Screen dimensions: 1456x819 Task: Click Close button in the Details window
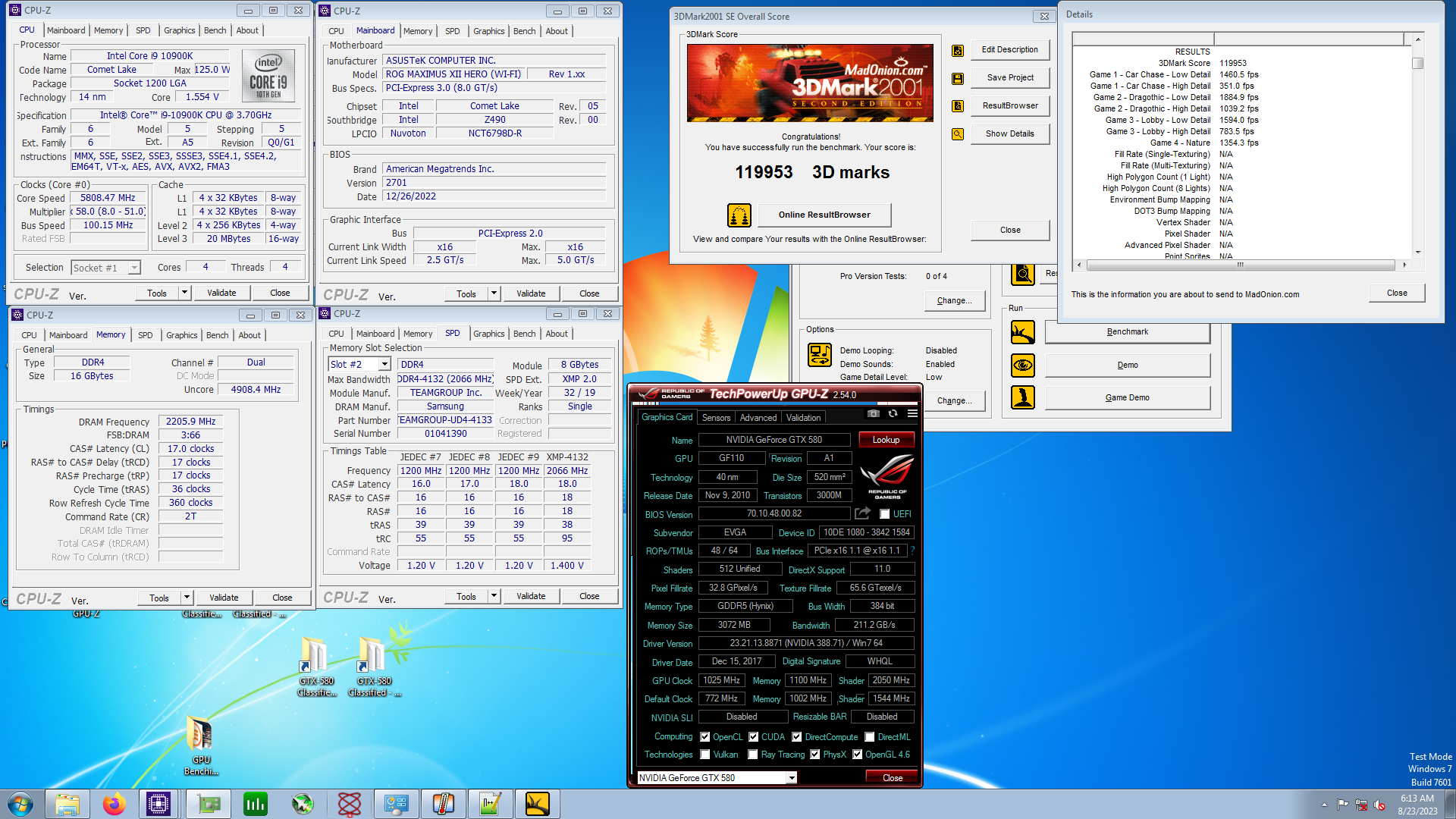[1397, 293]
